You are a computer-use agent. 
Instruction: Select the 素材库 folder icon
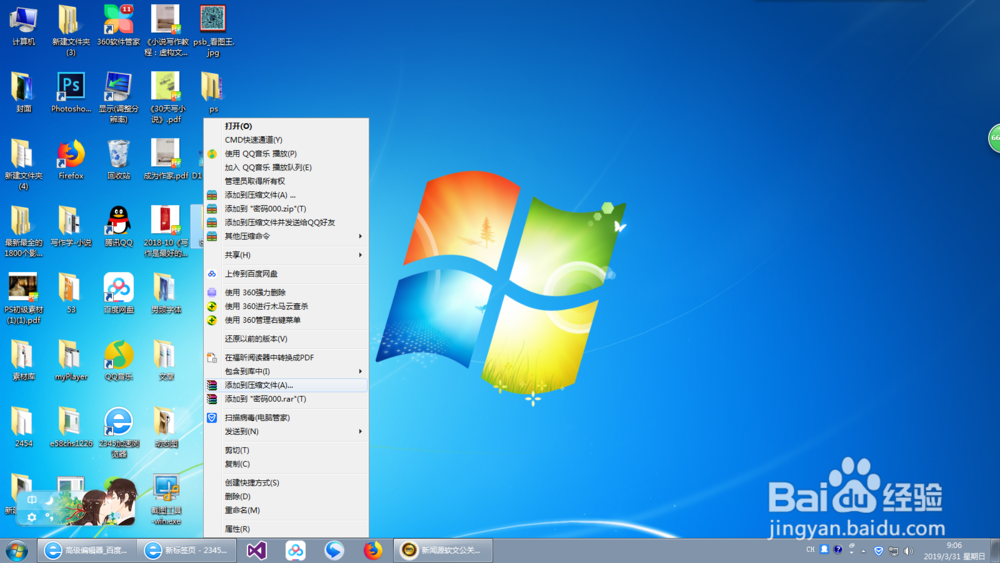click(x=24, y=360)
